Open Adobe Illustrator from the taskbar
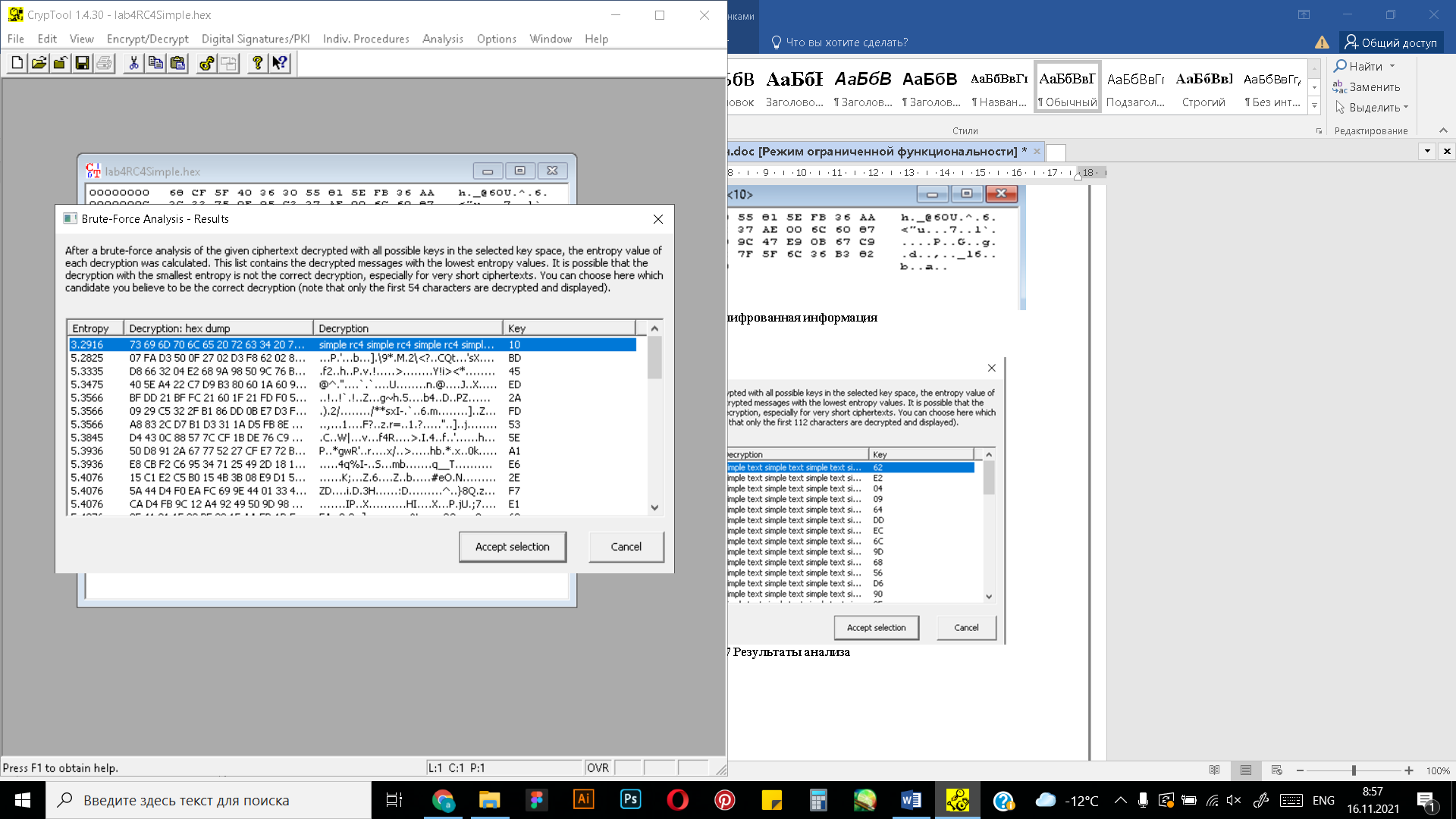The image size is (1456, 819). click(x=584, y=800)
